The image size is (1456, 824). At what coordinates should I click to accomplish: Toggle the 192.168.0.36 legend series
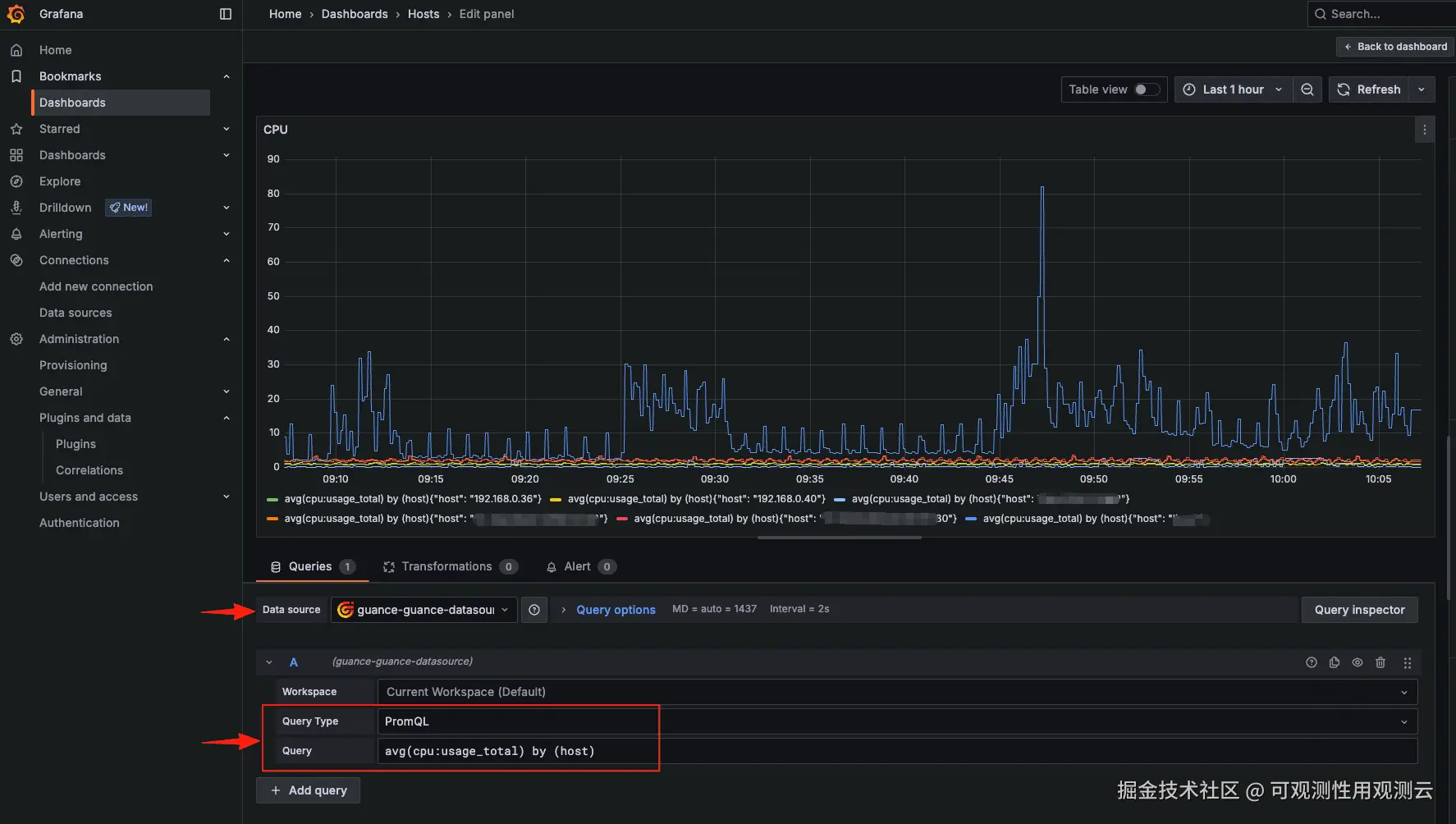412,499
